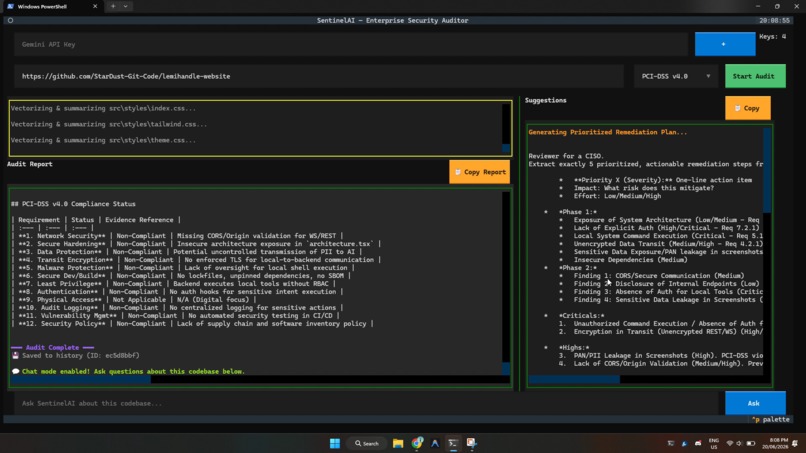Open the terminal profile dropdown chevron
This screenshot has width=806, height=453.
pos(125,6)
